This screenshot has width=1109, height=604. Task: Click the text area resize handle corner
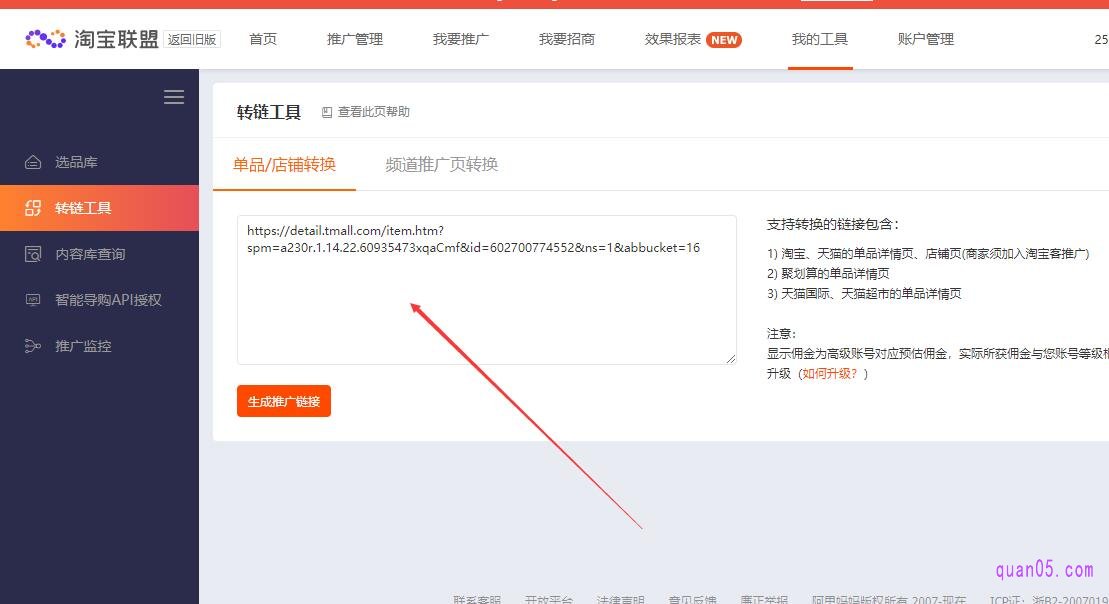(x=731, y=359)
